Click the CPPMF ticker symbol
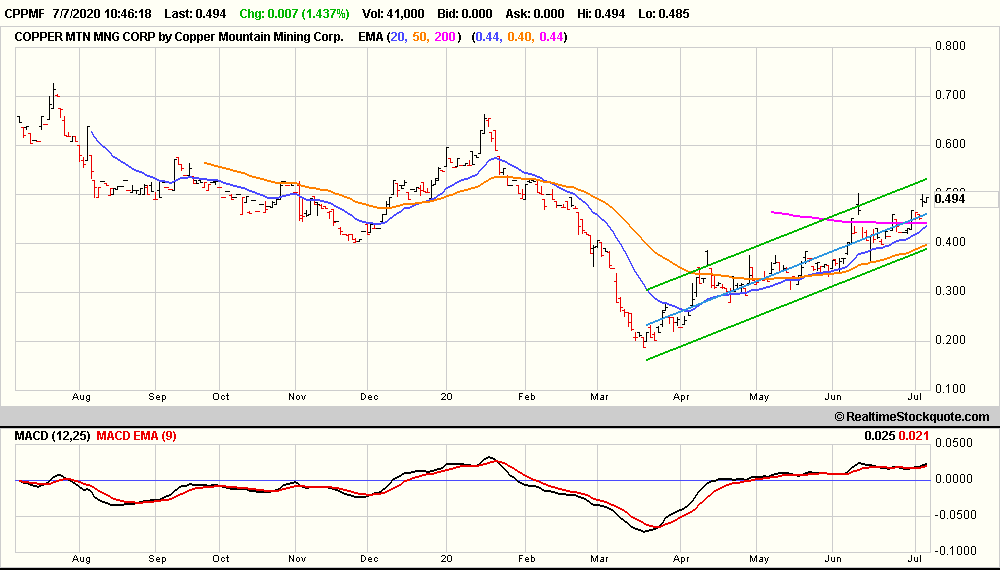1000x570 pixels. pyautogui.click(x=24, y=13)
